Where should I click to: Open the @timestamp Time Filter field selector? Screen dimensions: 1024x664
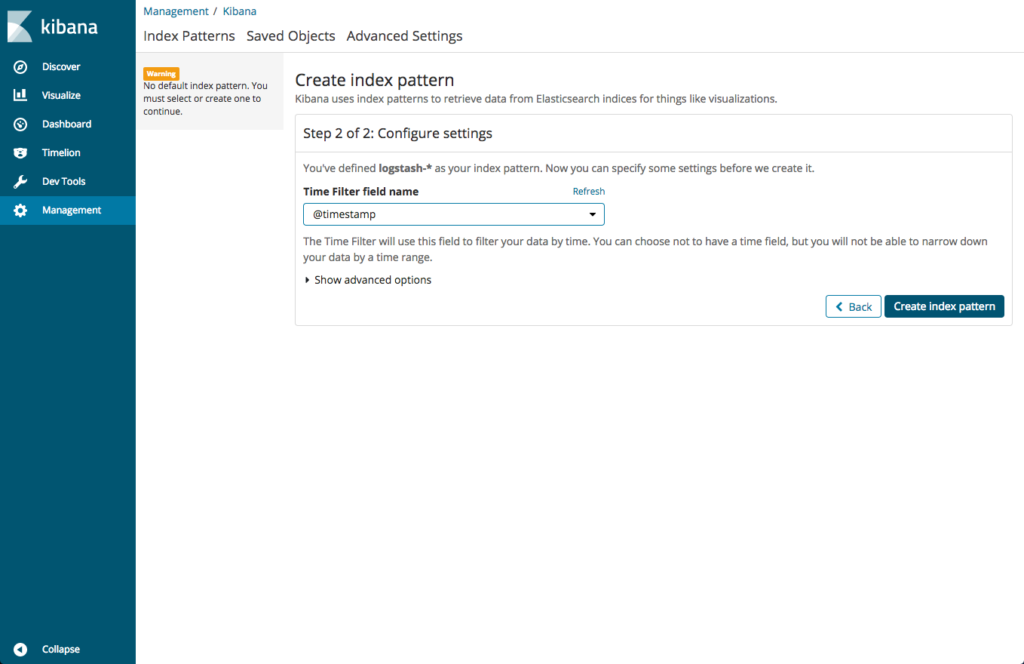pyautogui.click(x=440, y=214)
